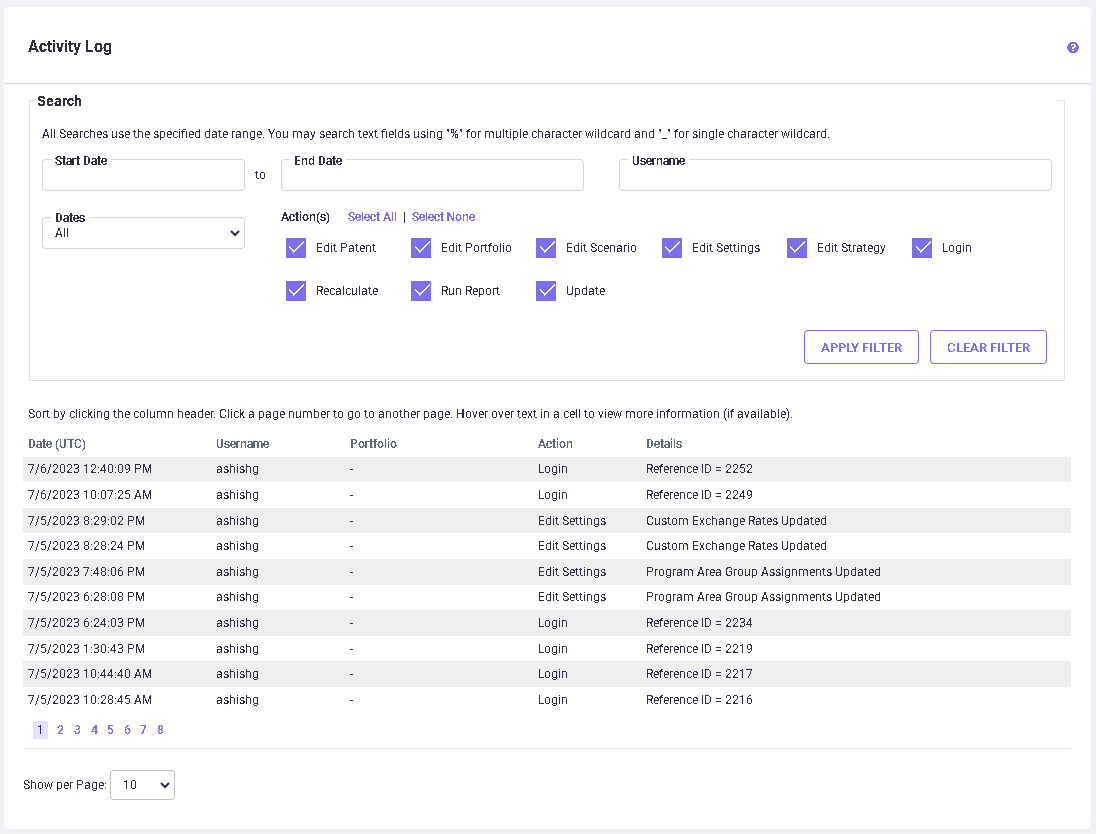Click into the End Date field

[432, 176]
